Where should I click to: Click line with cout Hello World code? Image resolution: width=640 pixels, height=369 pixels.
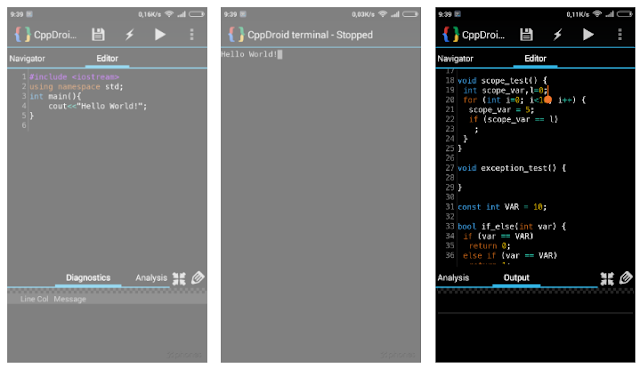pos(98,106)
